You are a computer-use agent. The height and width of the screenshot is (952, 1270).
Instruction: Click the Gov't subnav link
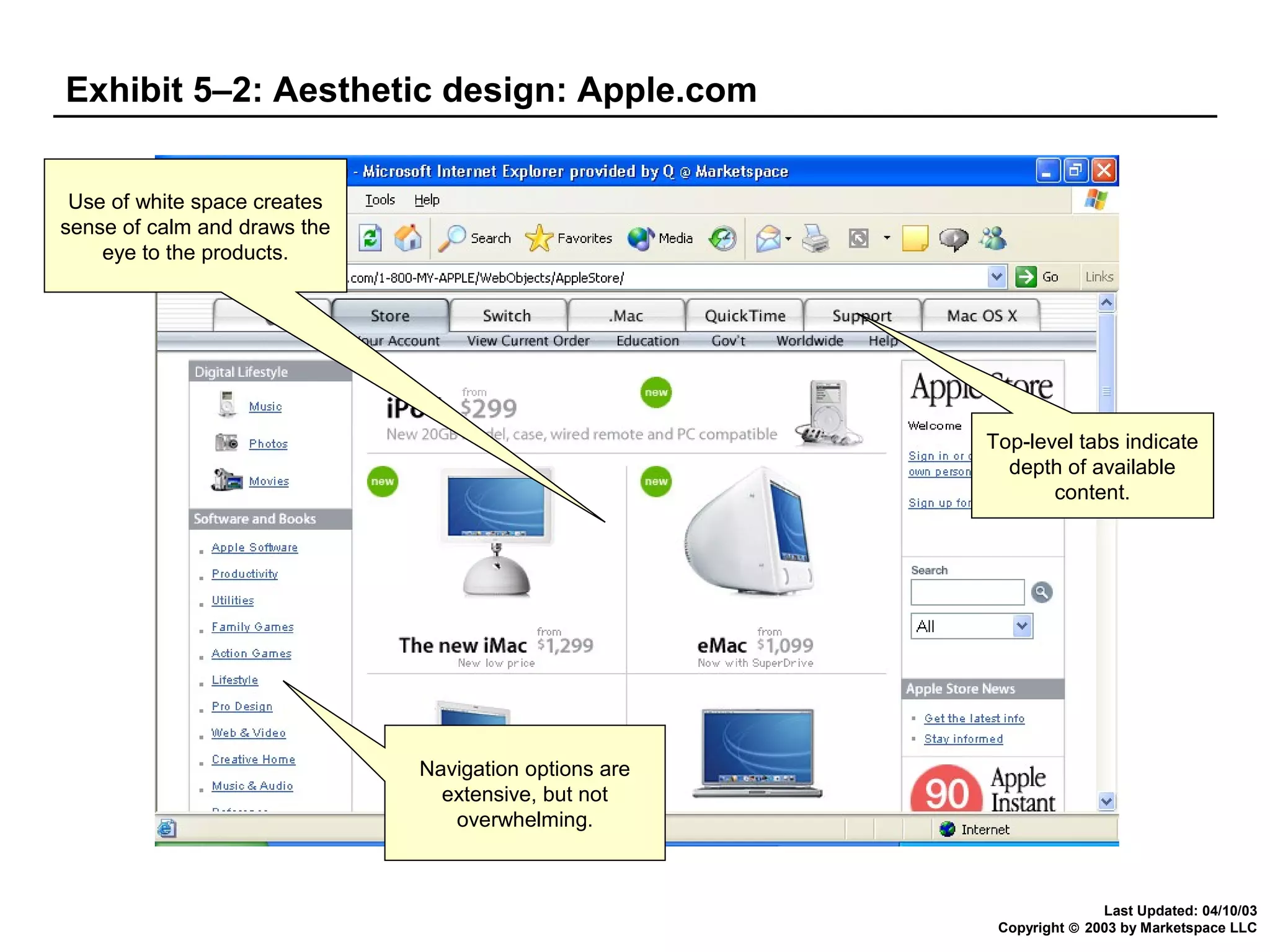pyautogui.click(x=729, y=341)
